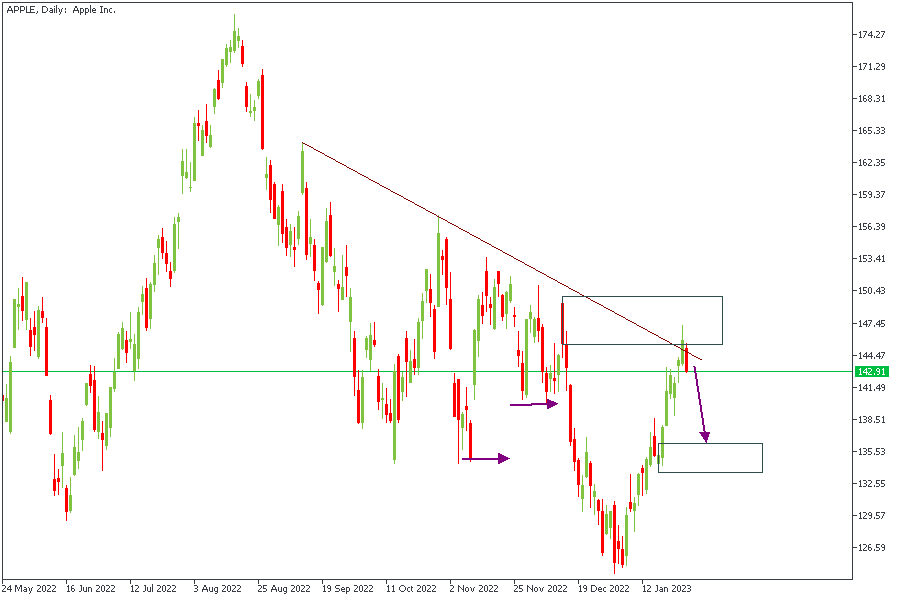Select the 141.49 price axis value
Image resolution: width=900 pixels, height=600 pixels.
point(871,388)
